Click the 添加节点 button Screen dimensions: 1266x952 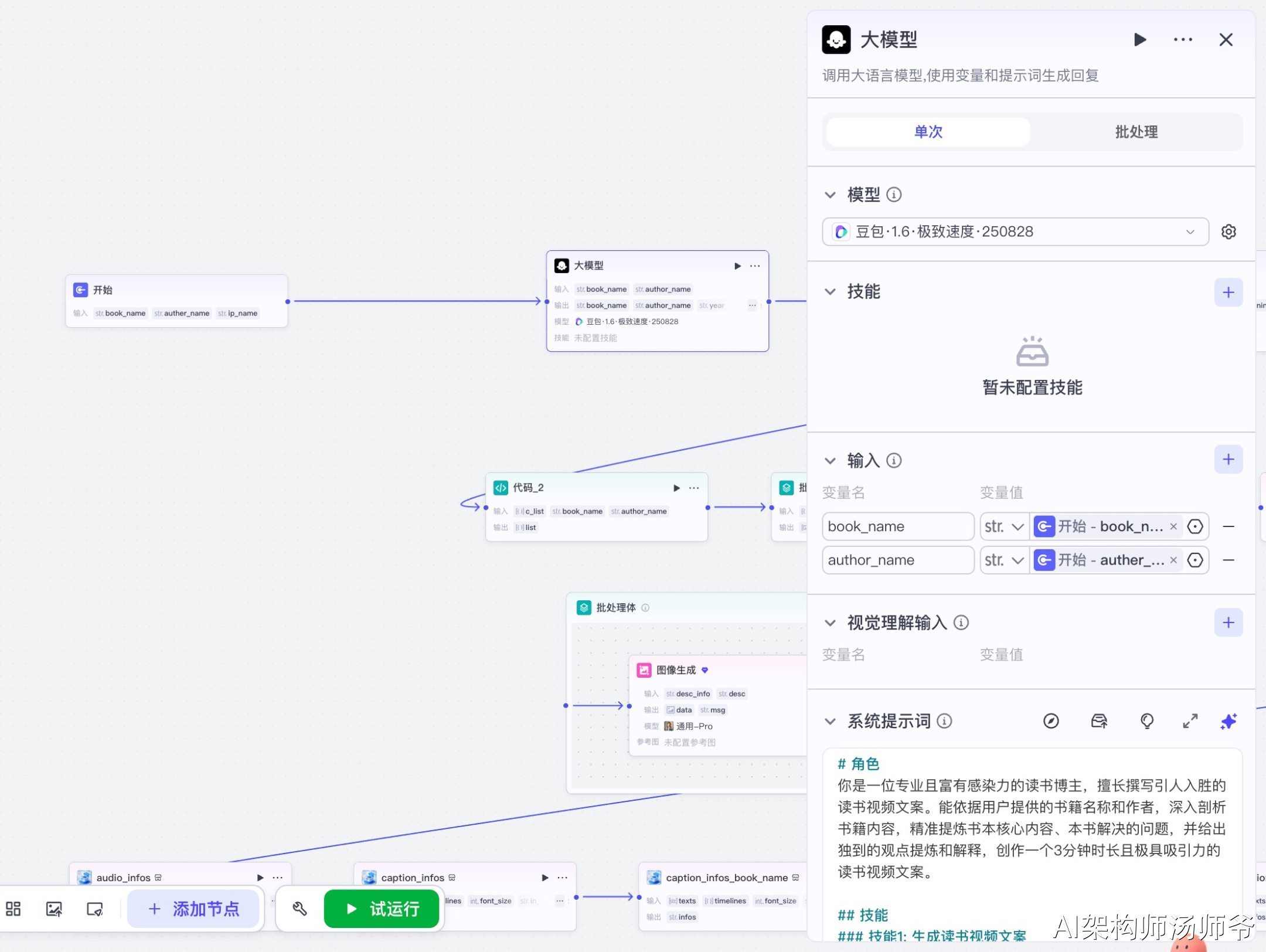pyautogui.click(x=194, y=909)
